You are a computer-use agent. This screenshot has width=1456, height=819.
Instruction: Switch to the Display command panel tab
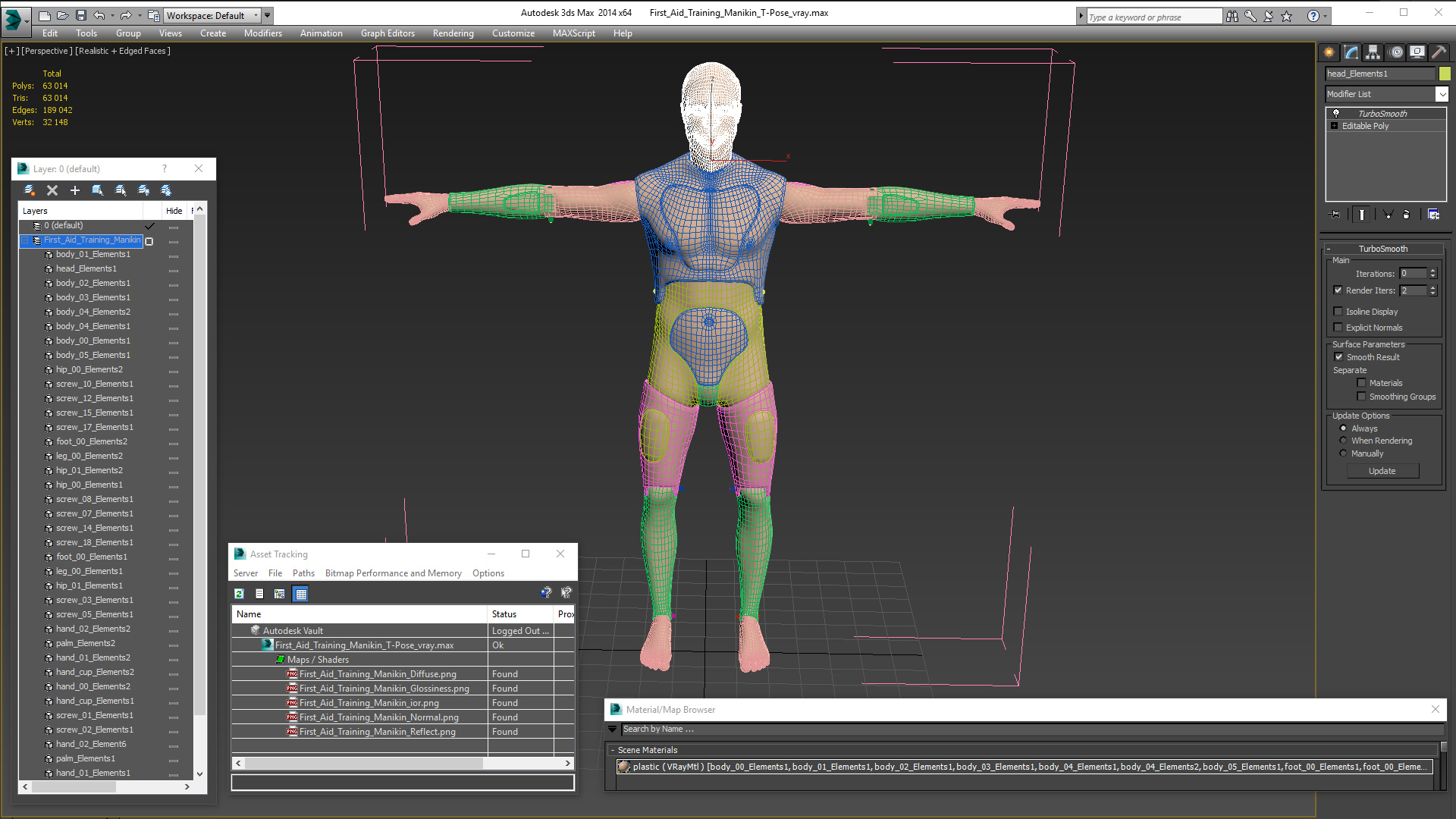pos(1417,52)
